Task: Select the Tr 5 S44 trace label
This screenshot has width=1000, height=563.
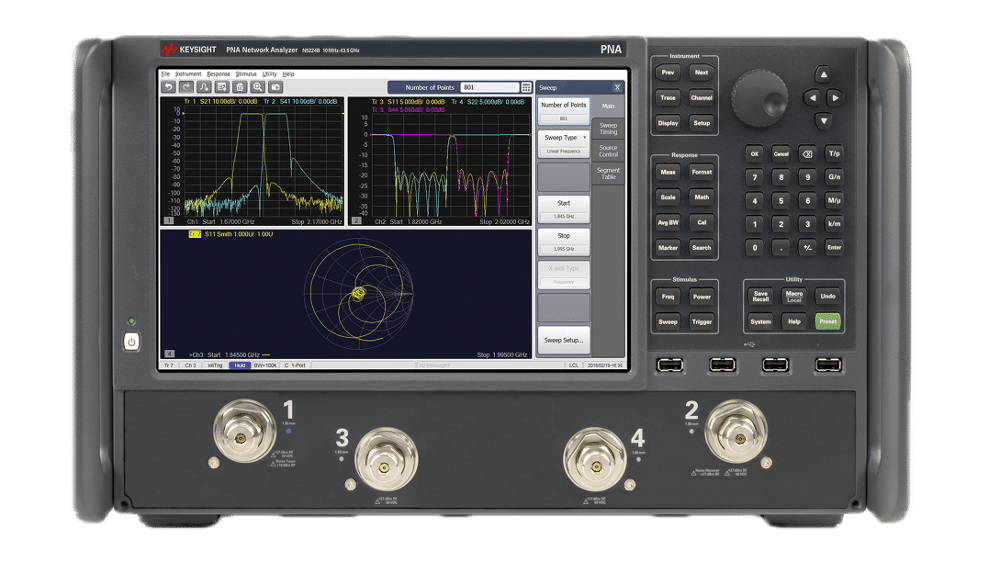Action: 408,110
